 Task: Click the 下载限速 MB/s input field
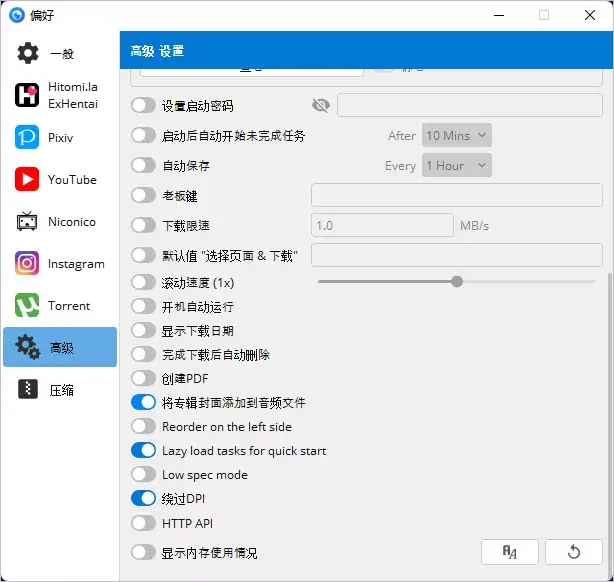[382, 225]
